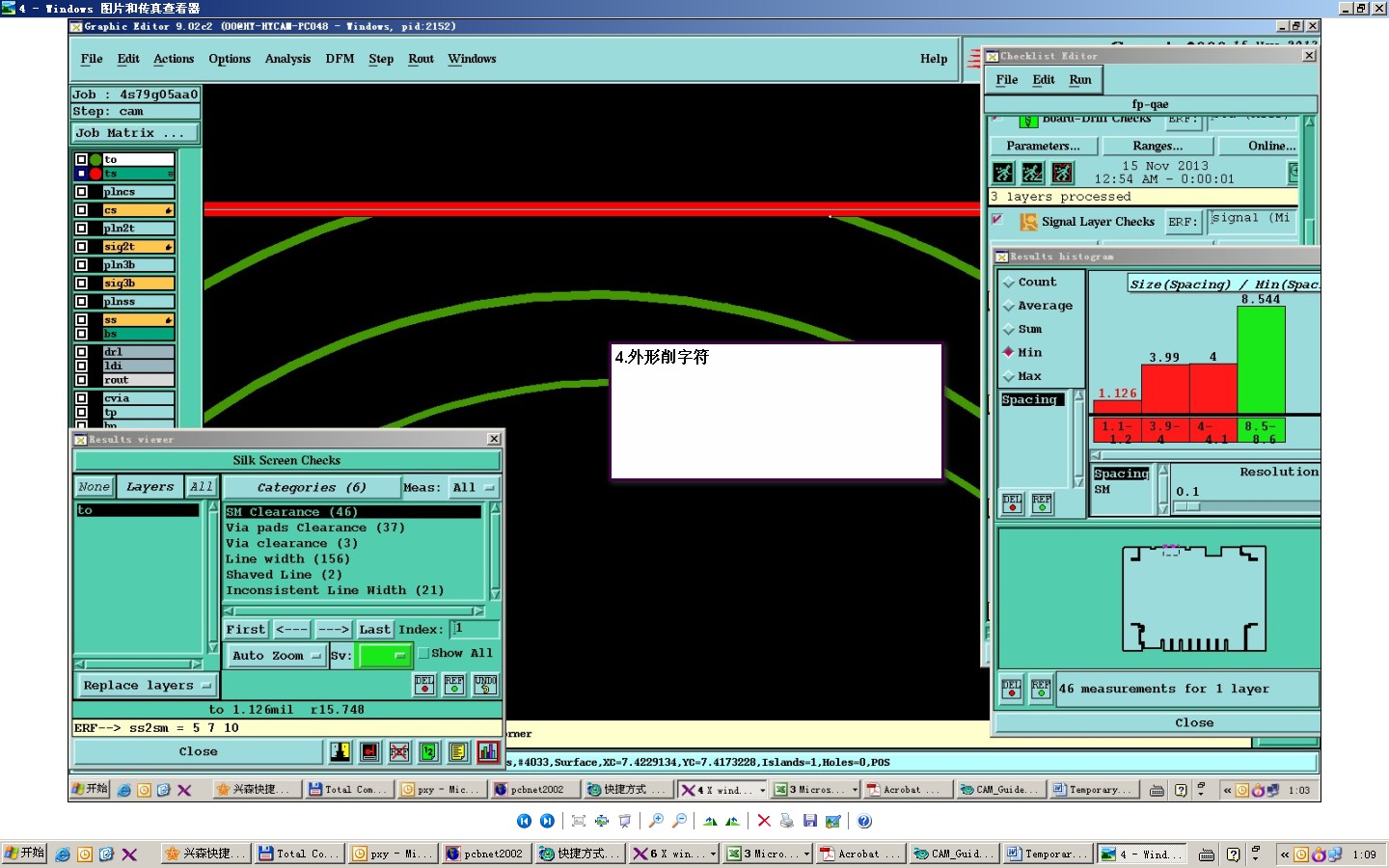Click the third red run-check icon in Checklist Editor
Viewport: 1389px width, 868px height.
[1062, 173]
